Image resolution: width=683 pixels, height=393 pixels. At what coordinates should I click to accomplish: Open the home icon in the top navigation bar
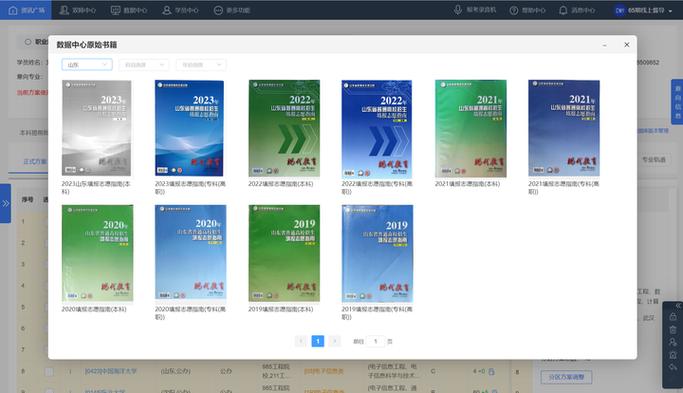pyautogui.click(x=13, y=10)
